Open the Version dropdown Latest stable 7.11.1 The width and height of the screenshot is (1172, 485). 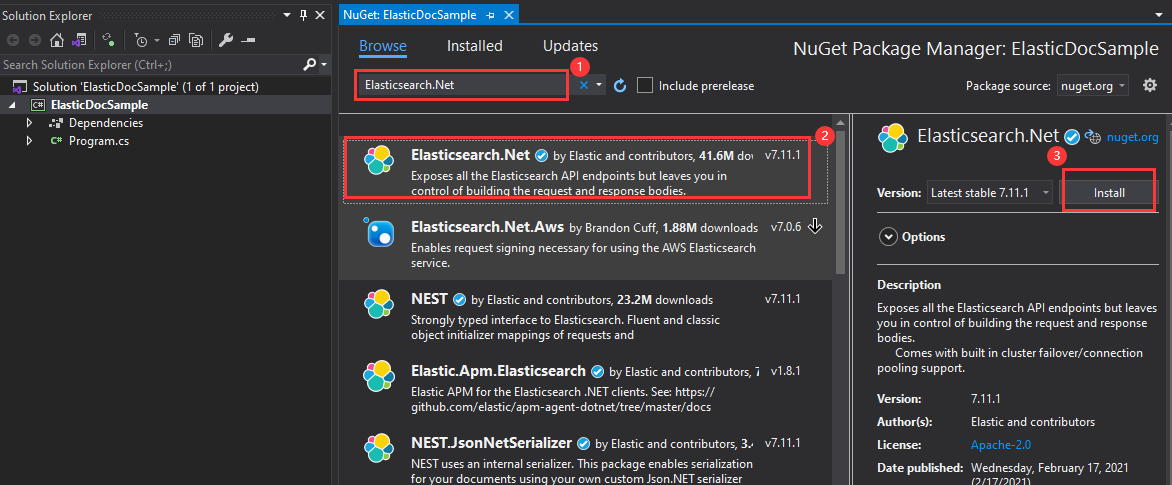click(x=990, y=193)
